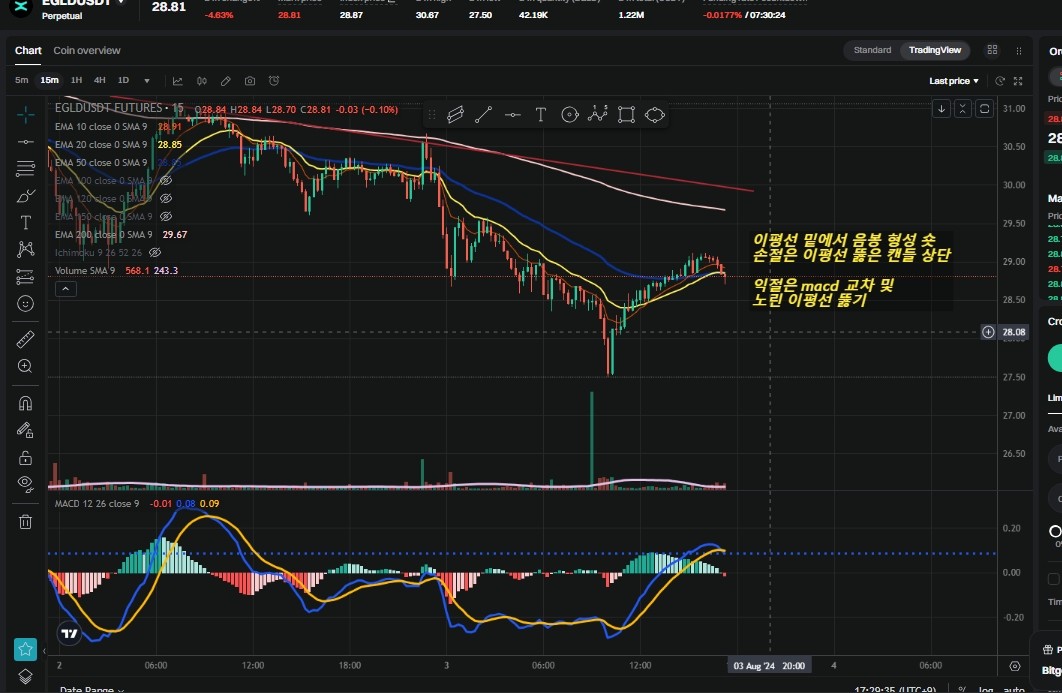The height and width of the screenshot is (693, 1062).
Task: Remove drawings with trash icon
Action: coord(25,522)
